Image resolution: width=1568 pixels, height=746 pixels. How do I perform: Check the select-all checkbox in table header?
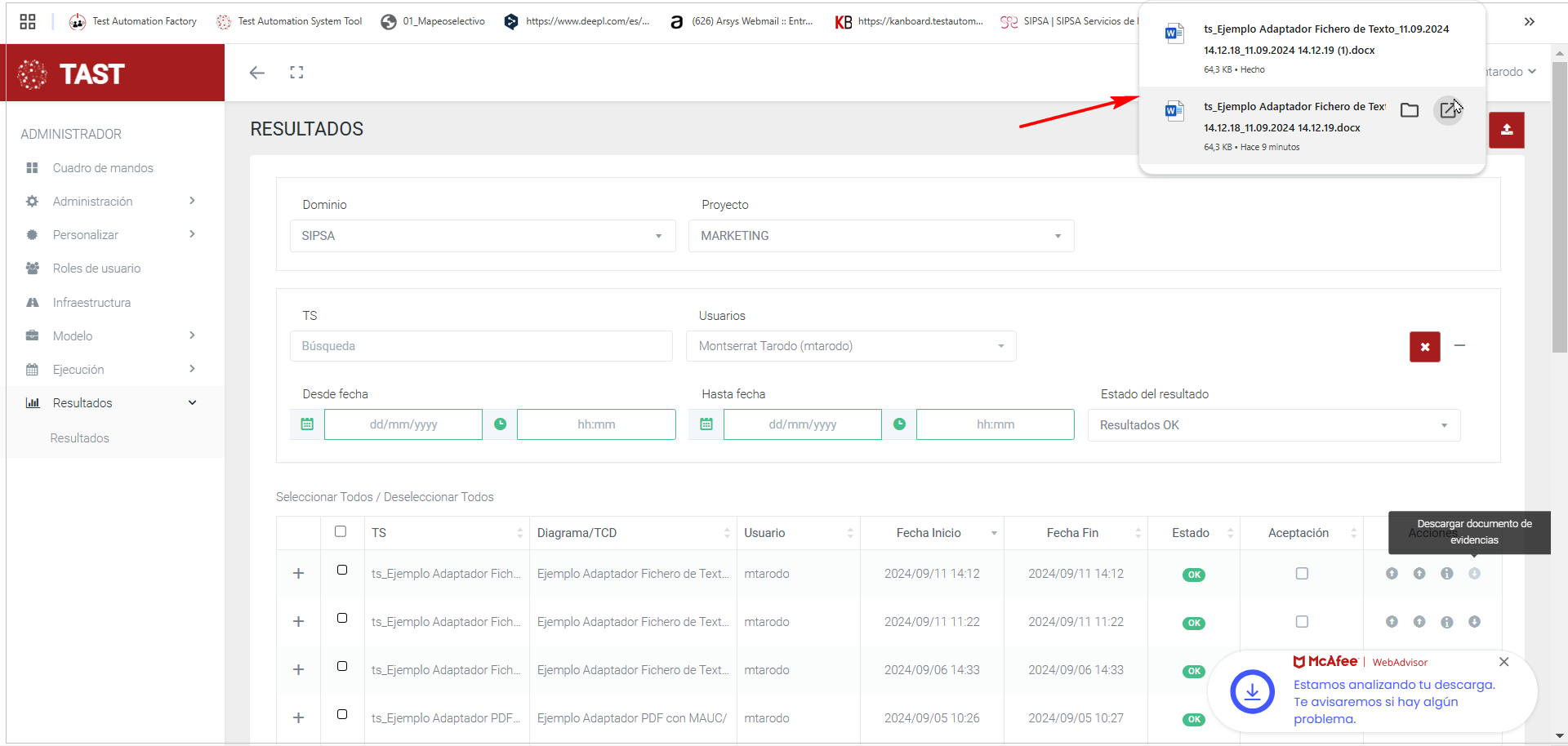click(341, 532)
